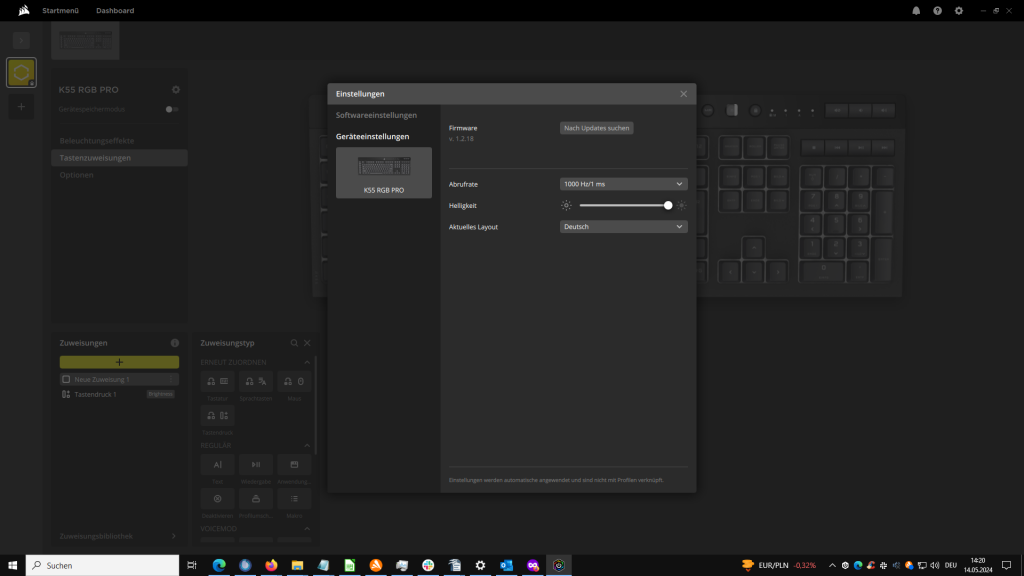Choose the Tastatur remap assignment type
Image resolution: width=1024 pixels, height=576 pixels.
pyautogui.click(x=217, y=381)
